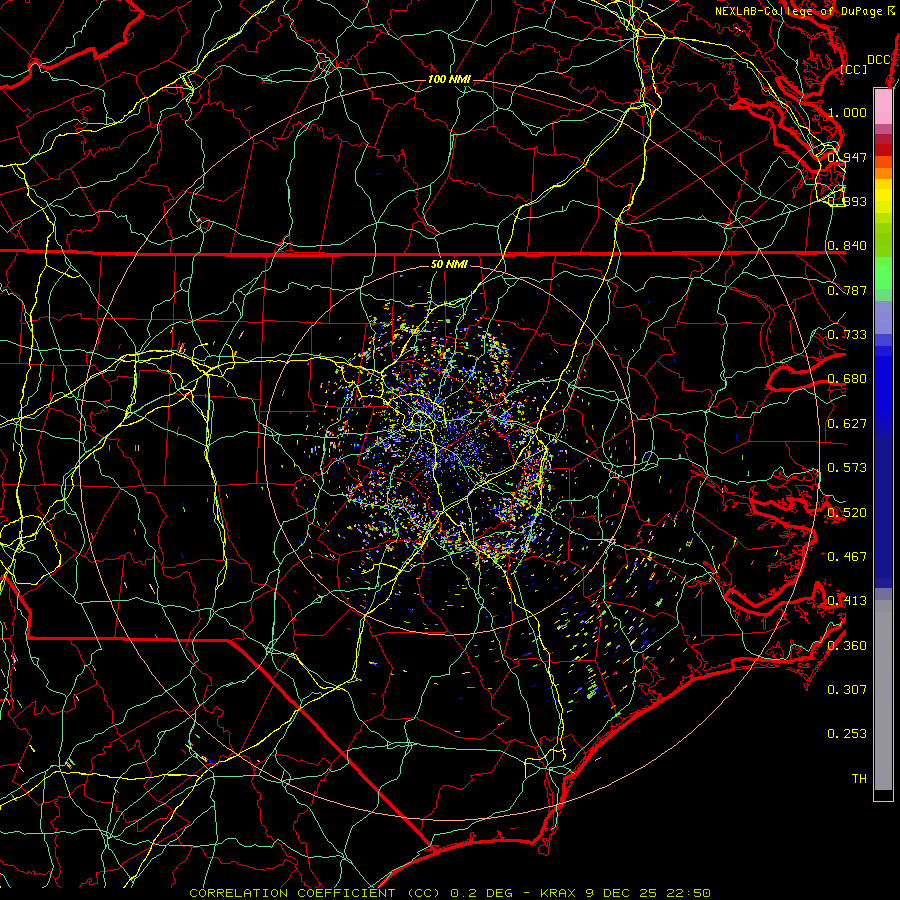Screen dimensions: 900x900
Task: Click the red segment of the colorbar
Action: point(883,149)
